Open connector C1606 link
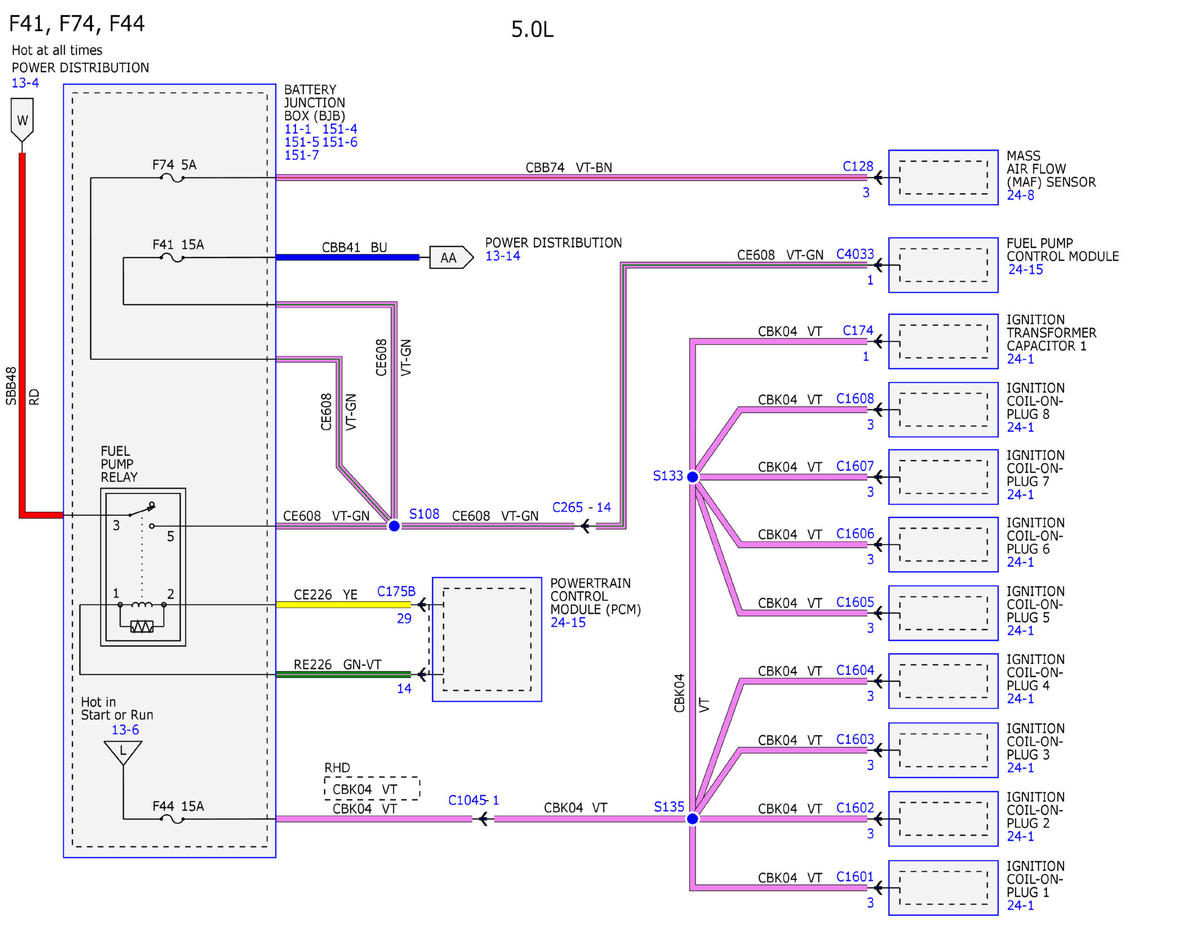Viewport: 1200px width, 927px height. point(855,534)
